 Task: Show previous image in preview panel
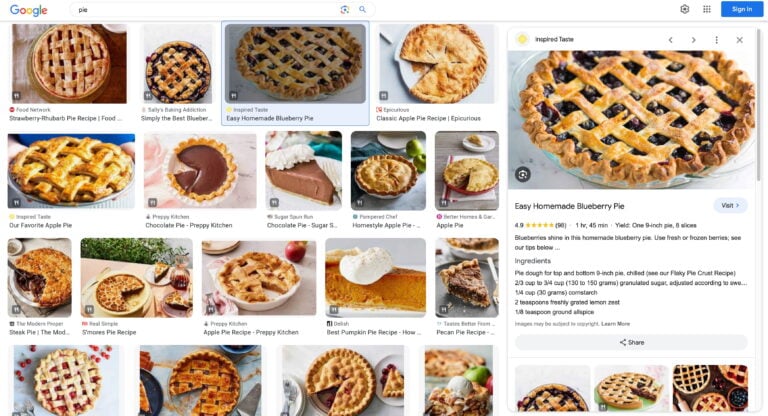pos(671,40)
